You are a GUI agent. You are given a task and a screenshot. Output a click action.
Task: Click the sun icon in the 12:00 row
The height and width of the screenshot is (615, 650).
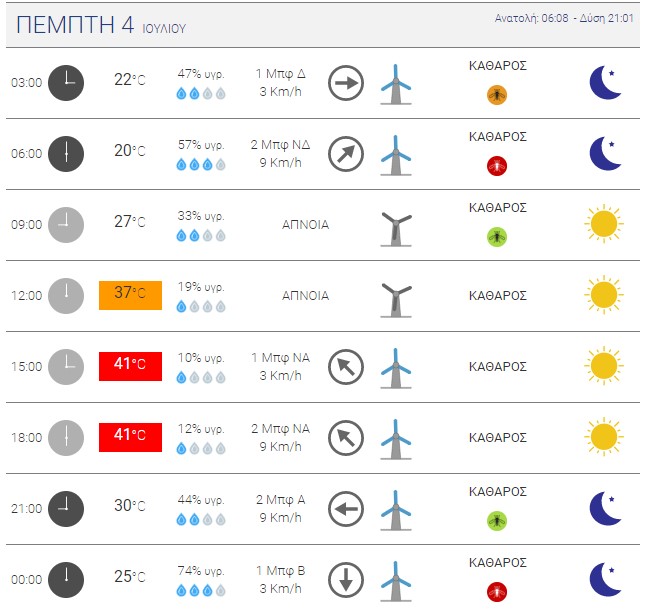(603, 295)
